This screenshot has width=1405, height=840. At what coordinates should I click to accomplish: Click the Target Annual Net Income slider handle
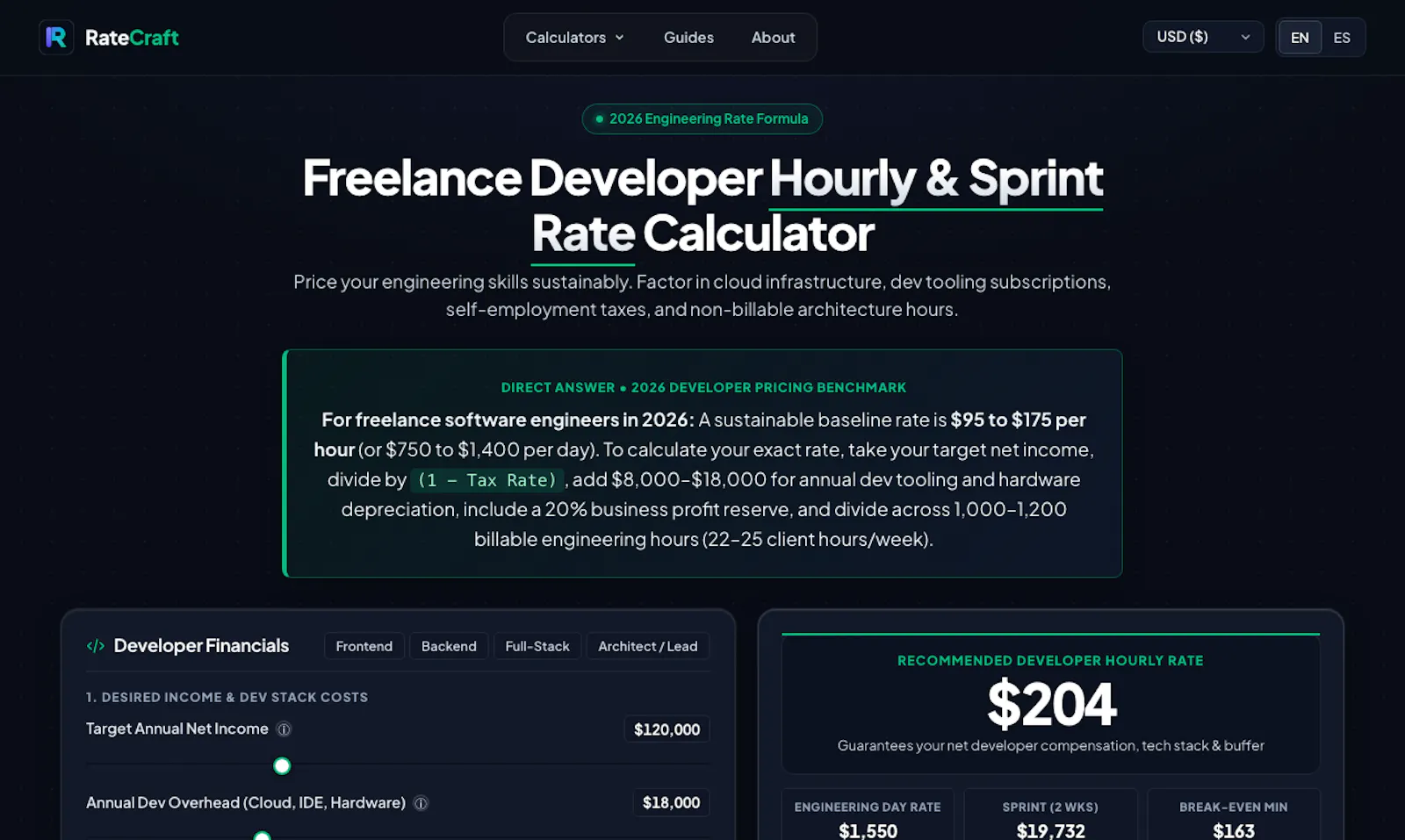click(x=282, y=765)
